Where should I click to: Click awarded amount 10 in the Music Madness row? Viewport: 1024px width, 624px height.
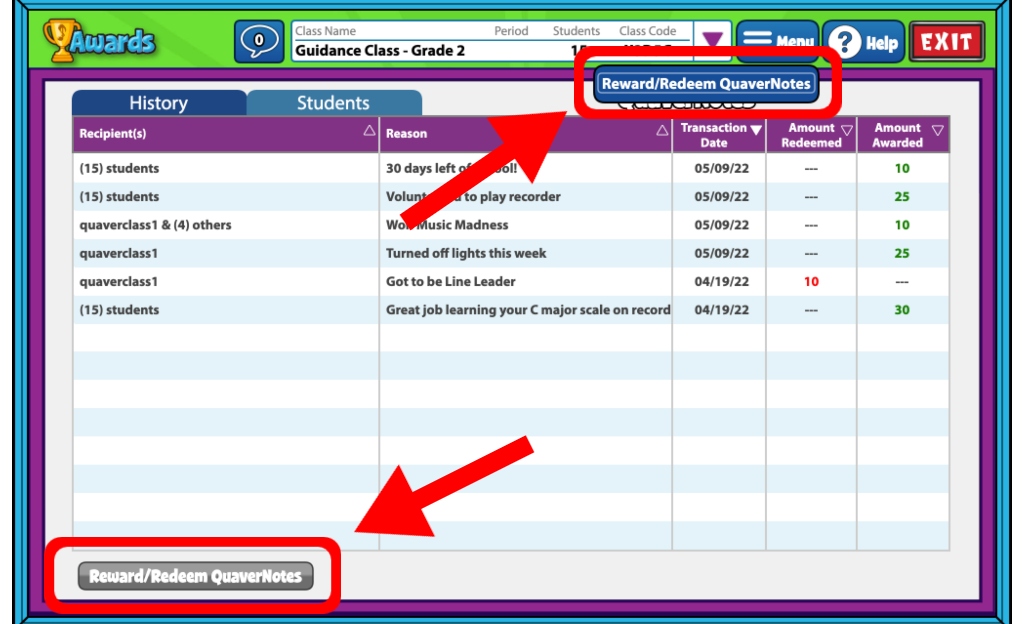point(902,225)
